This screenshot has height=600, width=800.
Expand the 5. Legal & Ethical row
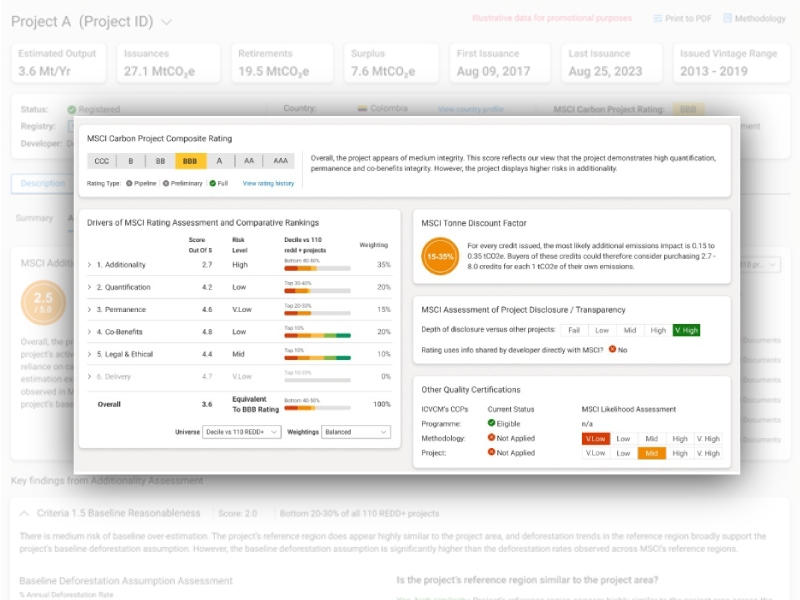point(89,354)
